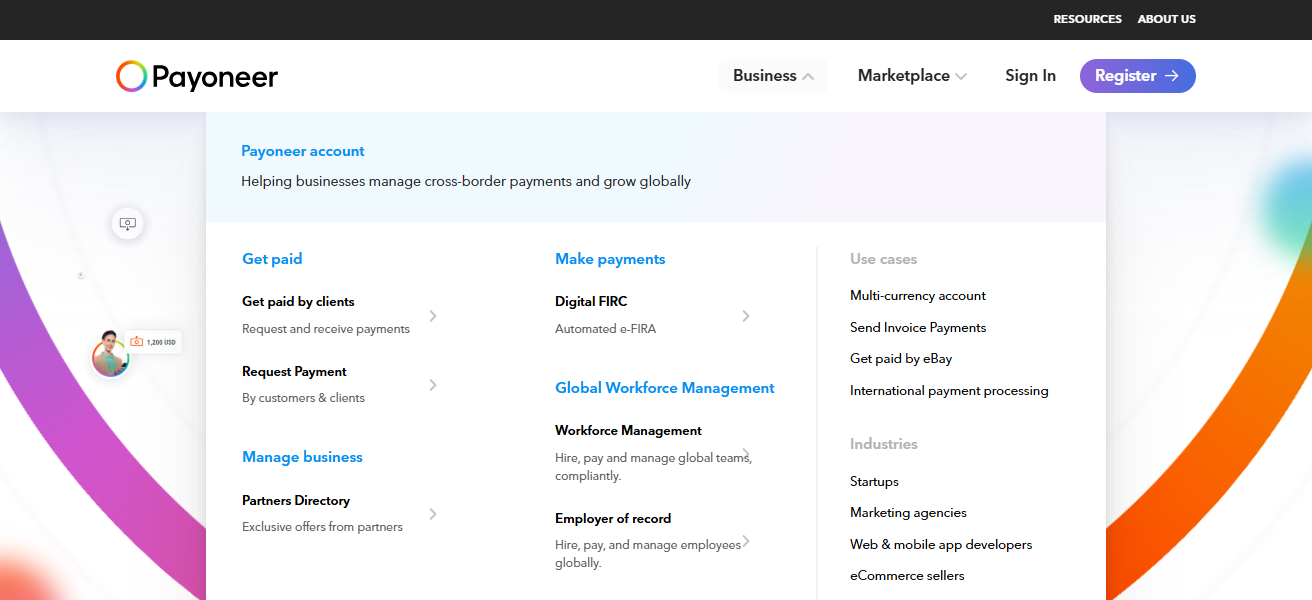Choose Marketing agencies industry link
The height and width of the screenshot is (600, 1312).
point(908,513)
